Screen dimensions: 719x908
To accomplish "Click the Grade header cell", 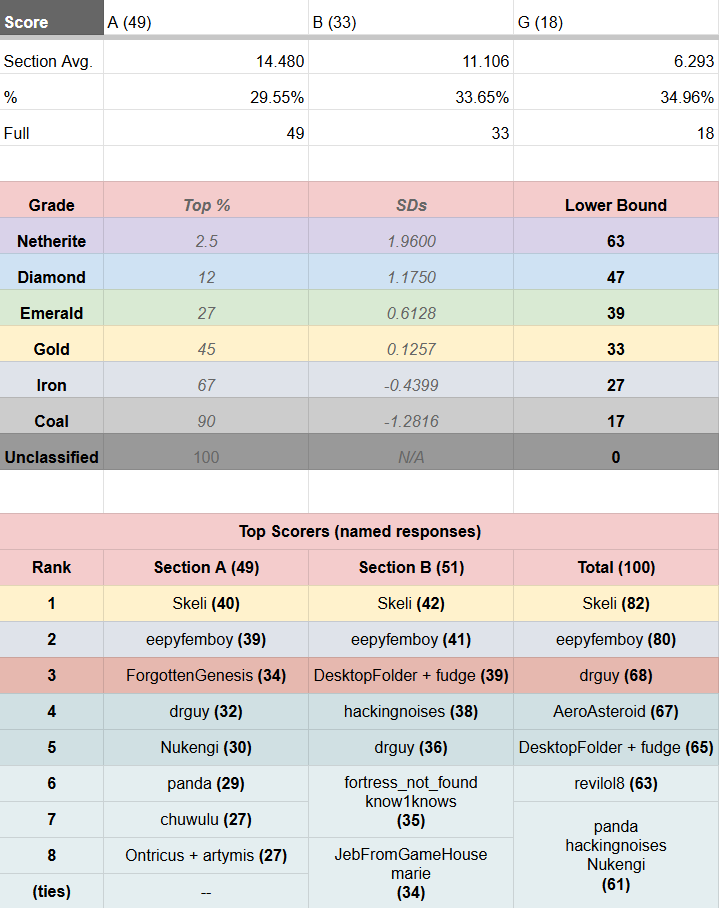I will point(52,200).
